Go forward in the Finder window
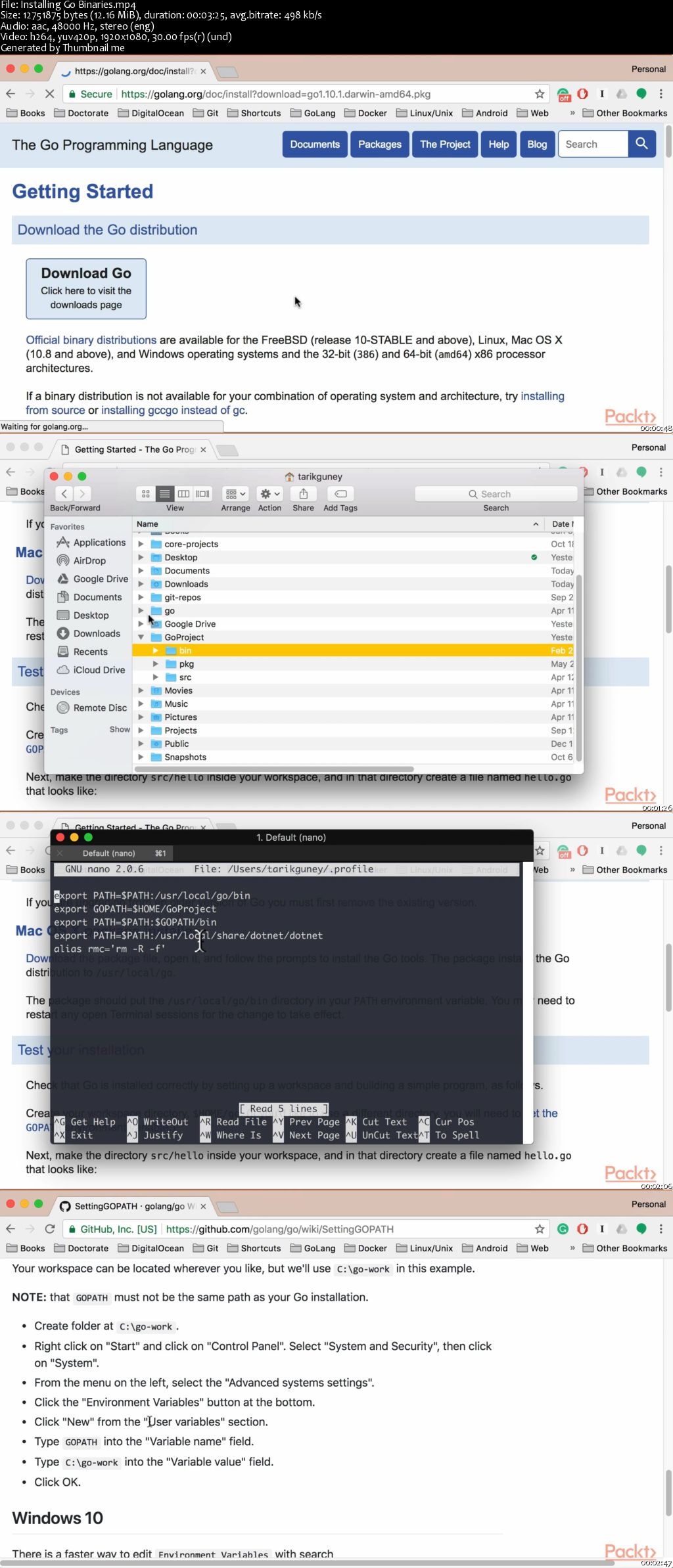673x1568 pixels. pyautogui.click(x=81, y=493)
